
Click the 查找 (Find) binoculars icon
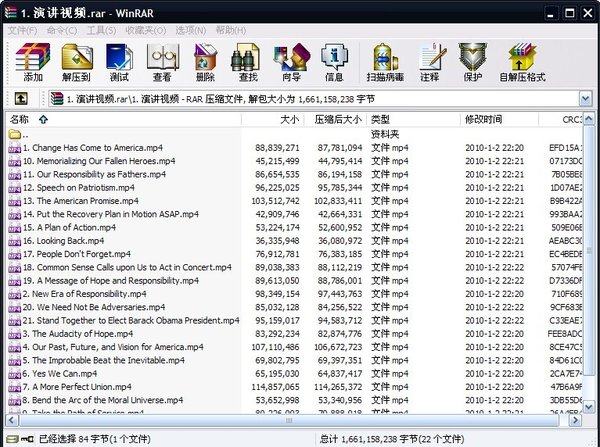click(245, 57)
